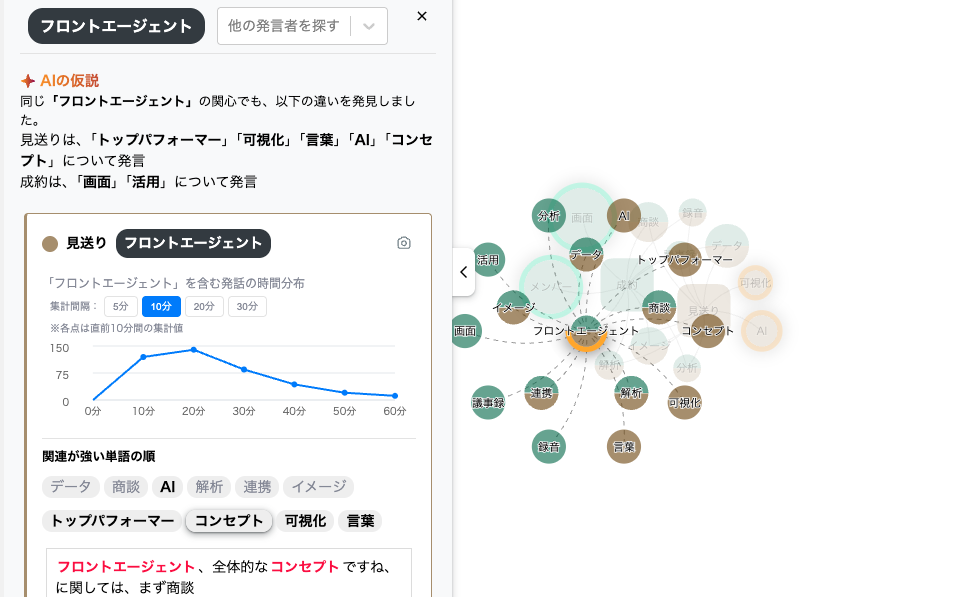Select the トップパフォーマー keyword tag
The height and width of the screenshot is (597, 957).
click(x=112, y=521)
